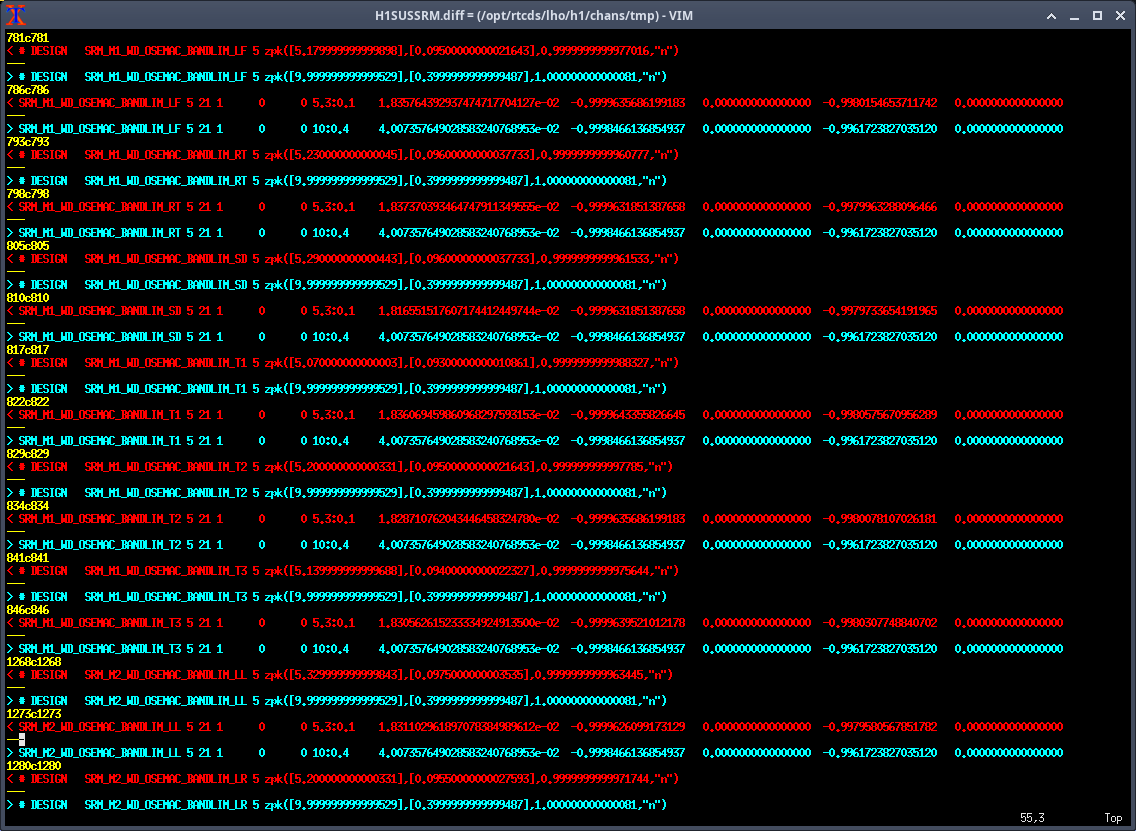Minimize the VIM window
The width and height of the screenshot is (1136, 831).
click(x=1074, y=16)
